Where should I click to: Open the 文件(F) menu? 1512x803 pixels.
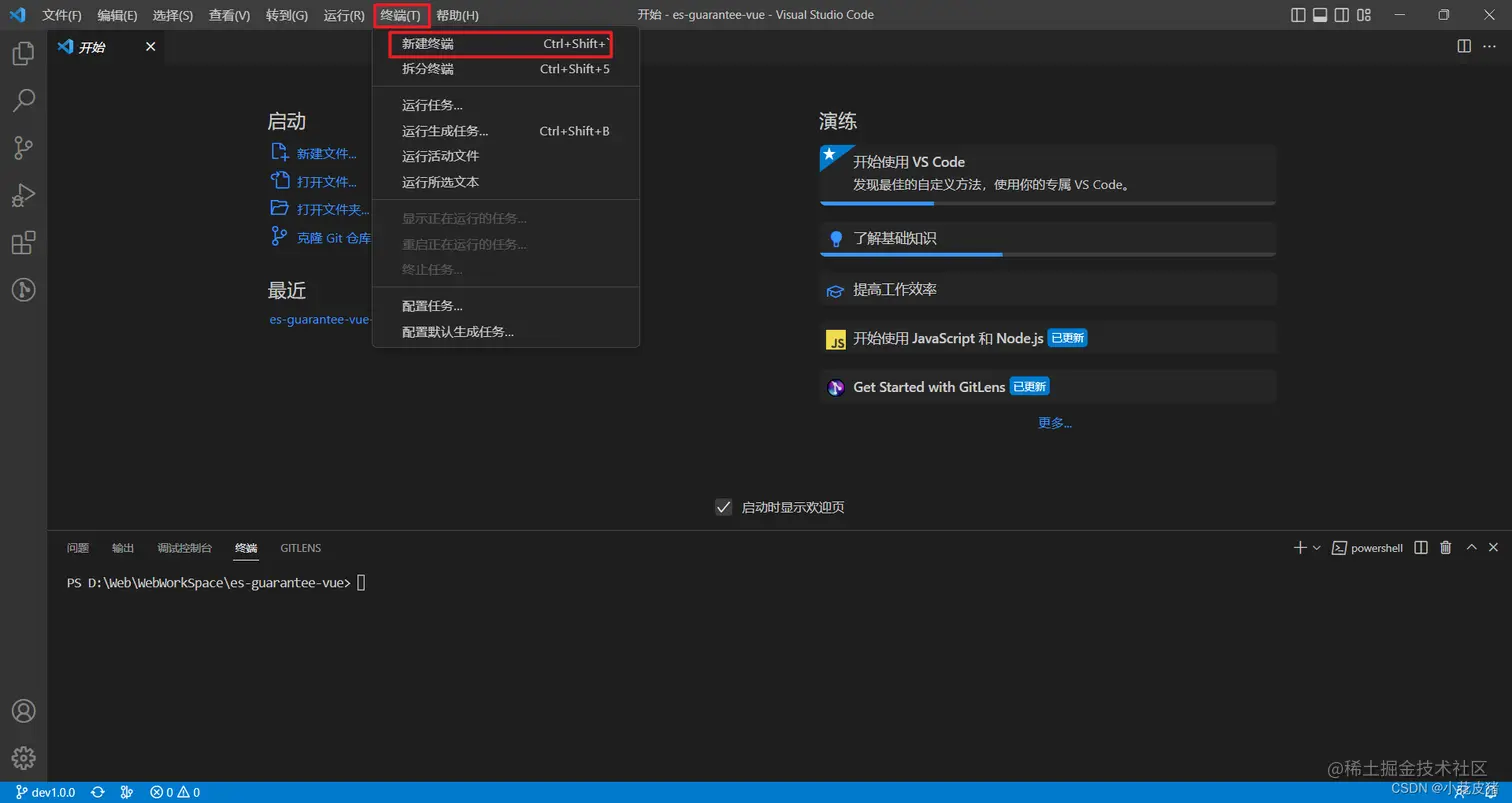(62, 15)
